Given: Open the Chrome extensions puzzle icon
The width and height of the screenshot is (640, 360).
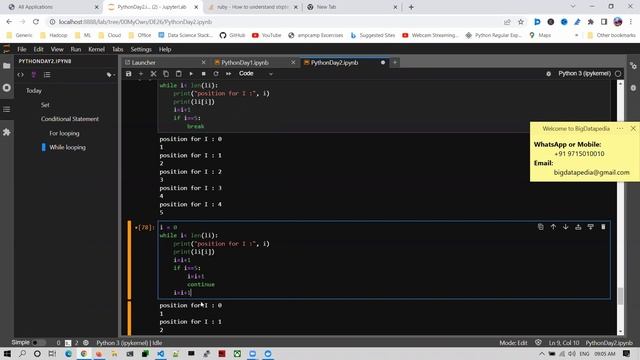Looking at the screenshot, I should (591, 22).
